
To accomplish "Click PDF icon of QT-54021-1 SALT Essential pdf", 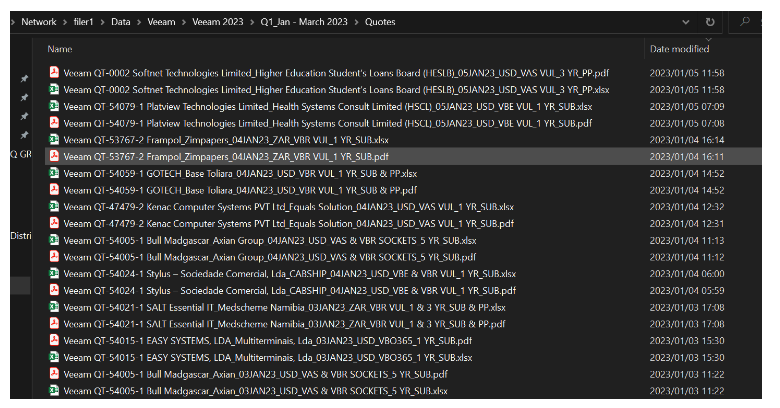I will click(54, 324).
